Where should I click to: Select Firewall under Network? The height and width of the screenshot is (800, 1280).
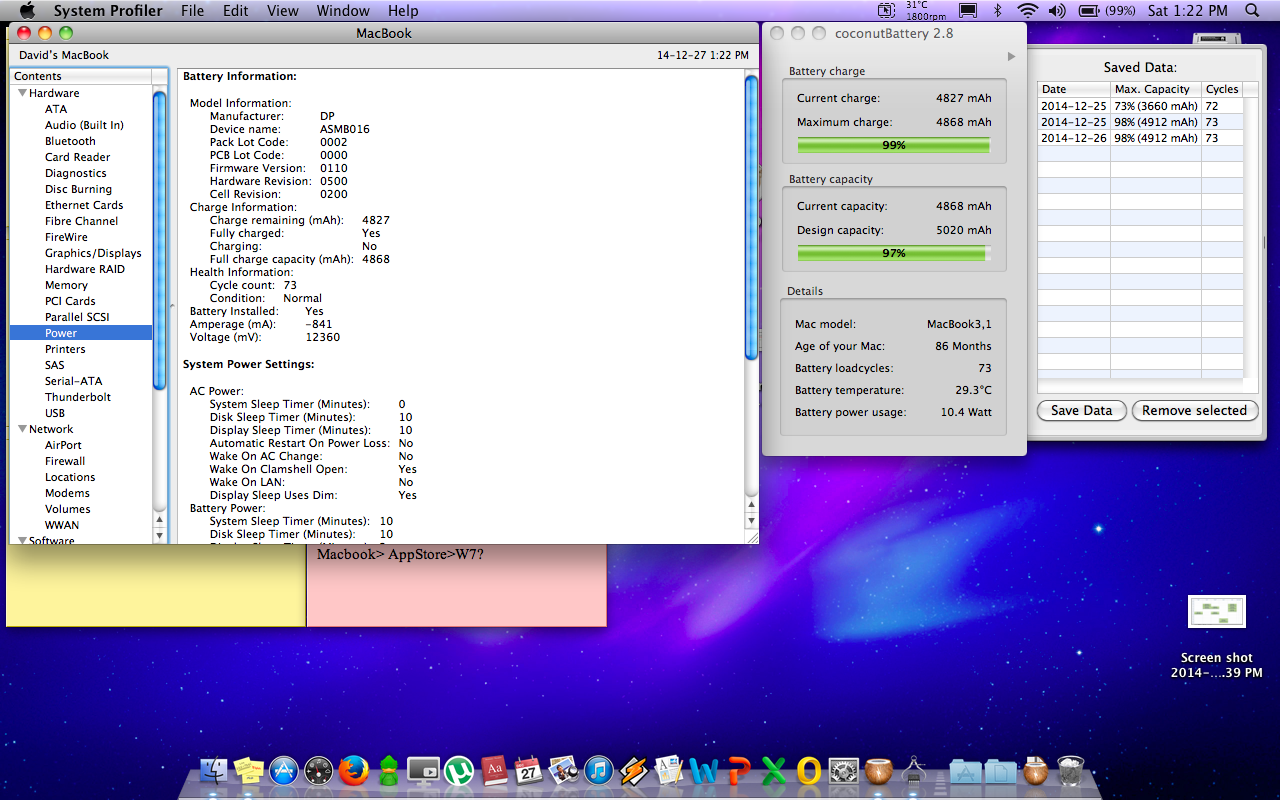click(81, 461)
